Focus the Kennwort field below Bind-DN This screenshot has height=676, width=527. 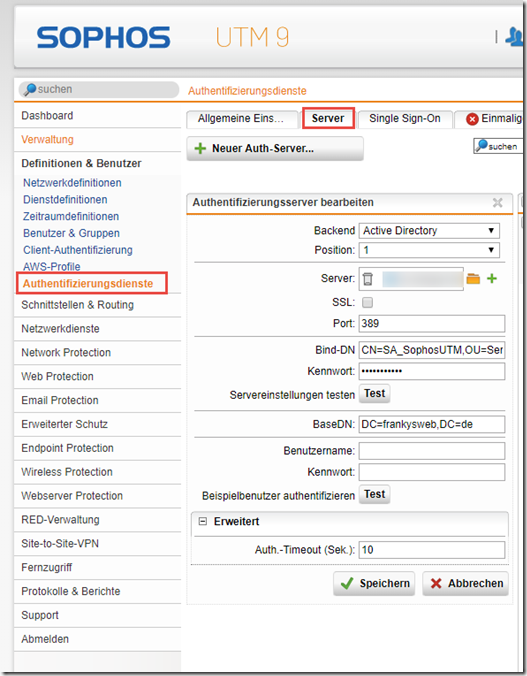click(432, 371)
